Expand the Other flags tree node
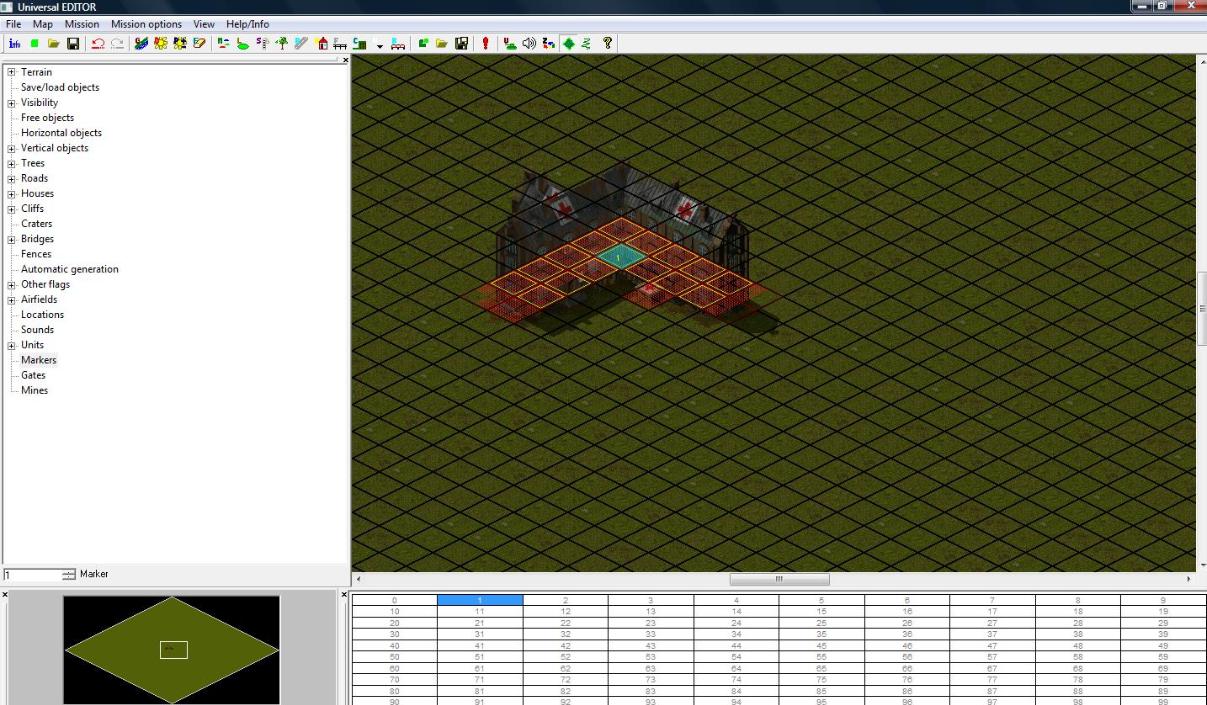 (12, 284)
